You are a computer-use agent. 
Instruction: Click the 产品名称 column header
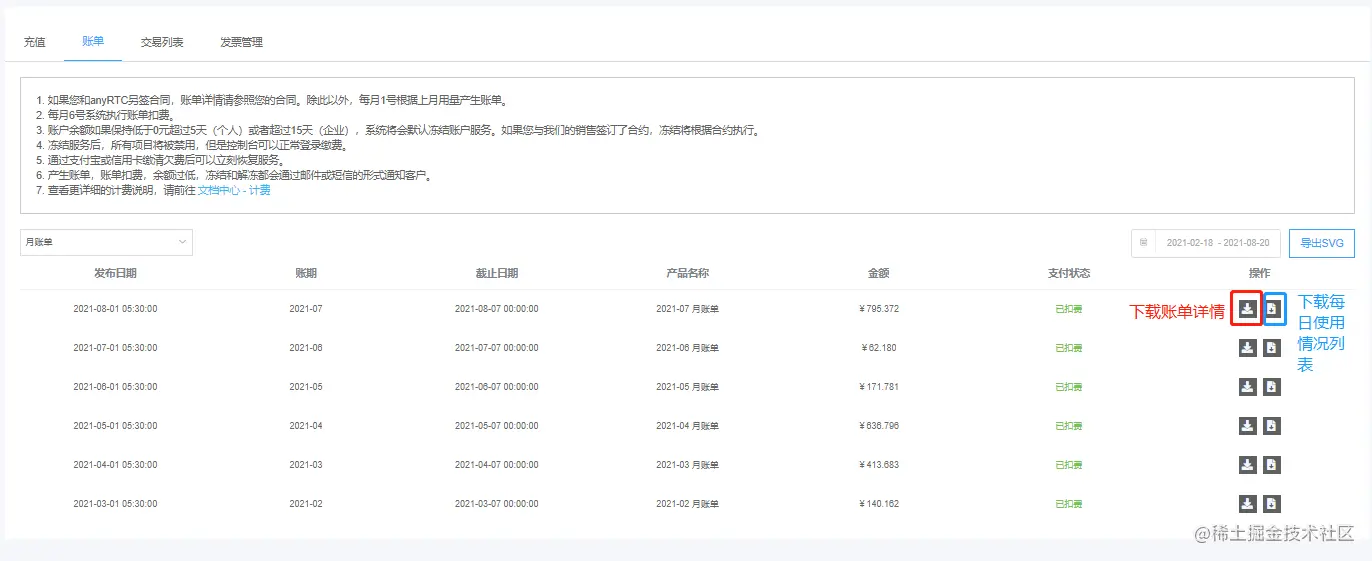687,273
